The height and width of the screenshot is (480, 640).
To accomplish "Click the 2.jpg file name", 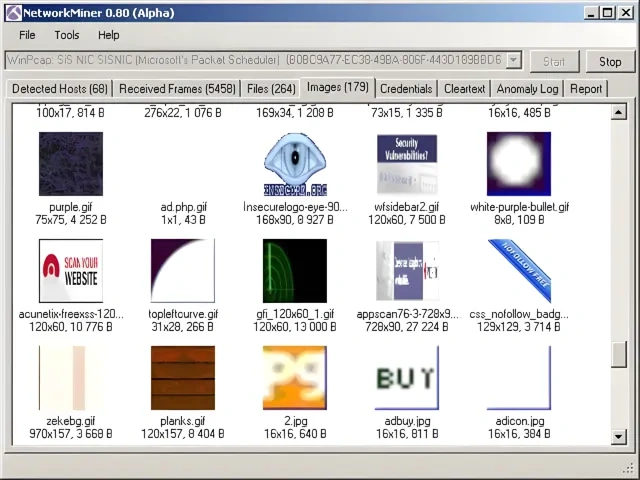I will [295, 421].
